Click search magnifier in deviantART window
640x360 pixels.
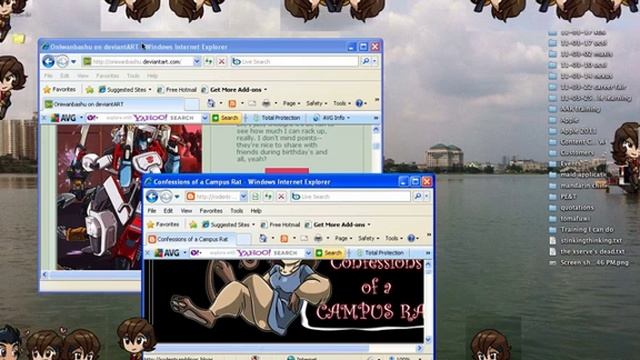click(366, 62)
